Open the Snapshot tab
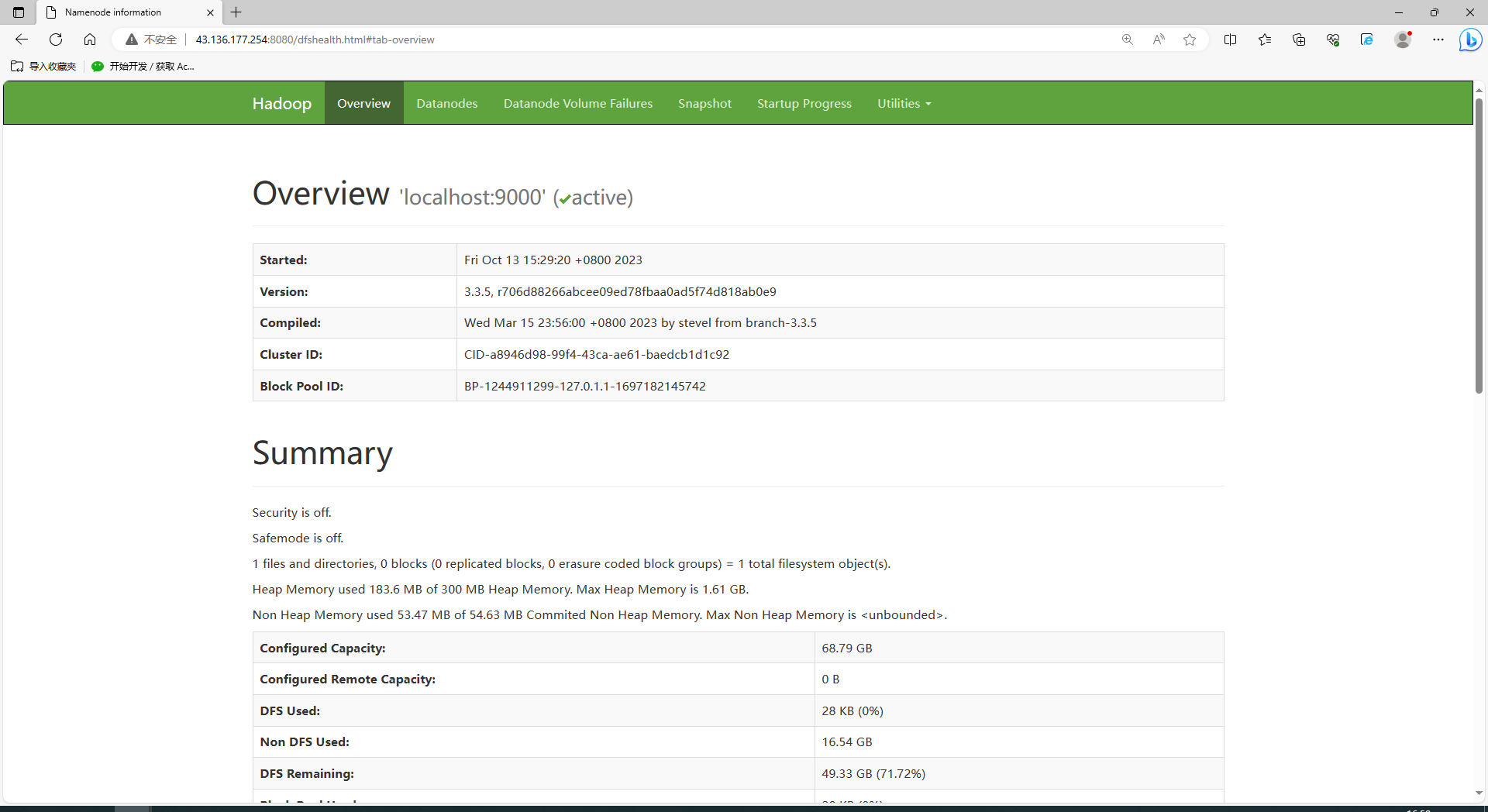This screenshot has width=1488, height=812. click(x=704, y=103)
